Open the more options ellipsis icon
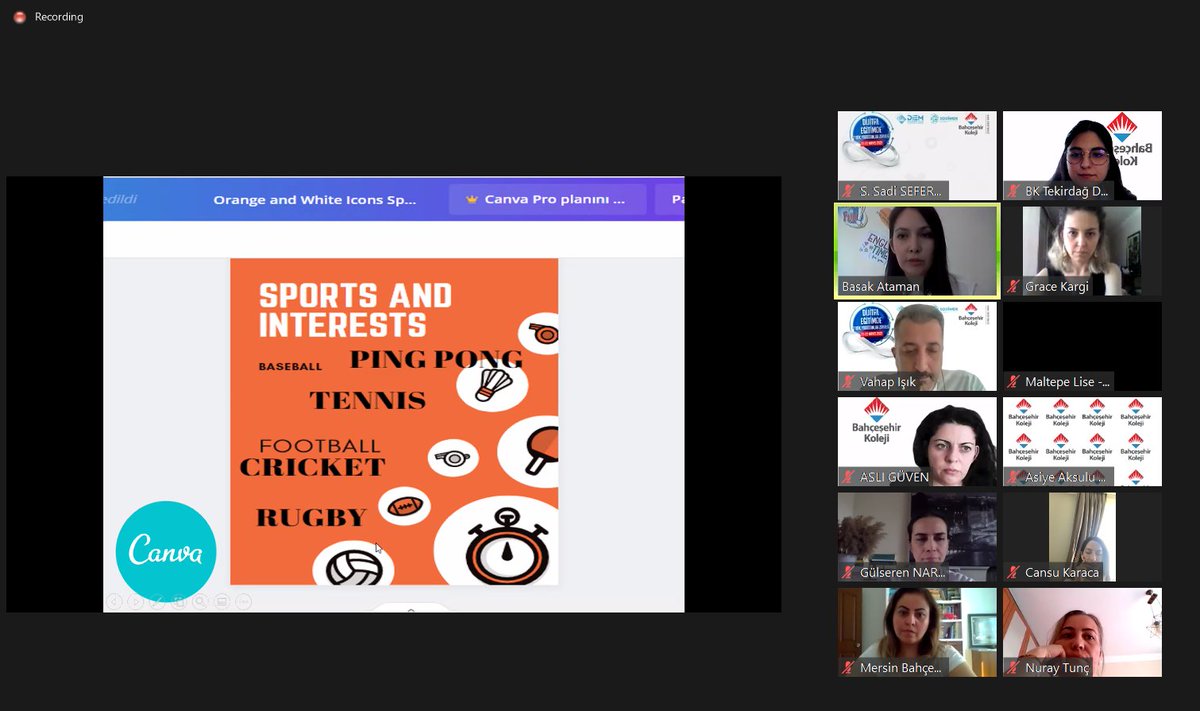The width and height of the screenshot is (1200, 711). coord(243,602)
